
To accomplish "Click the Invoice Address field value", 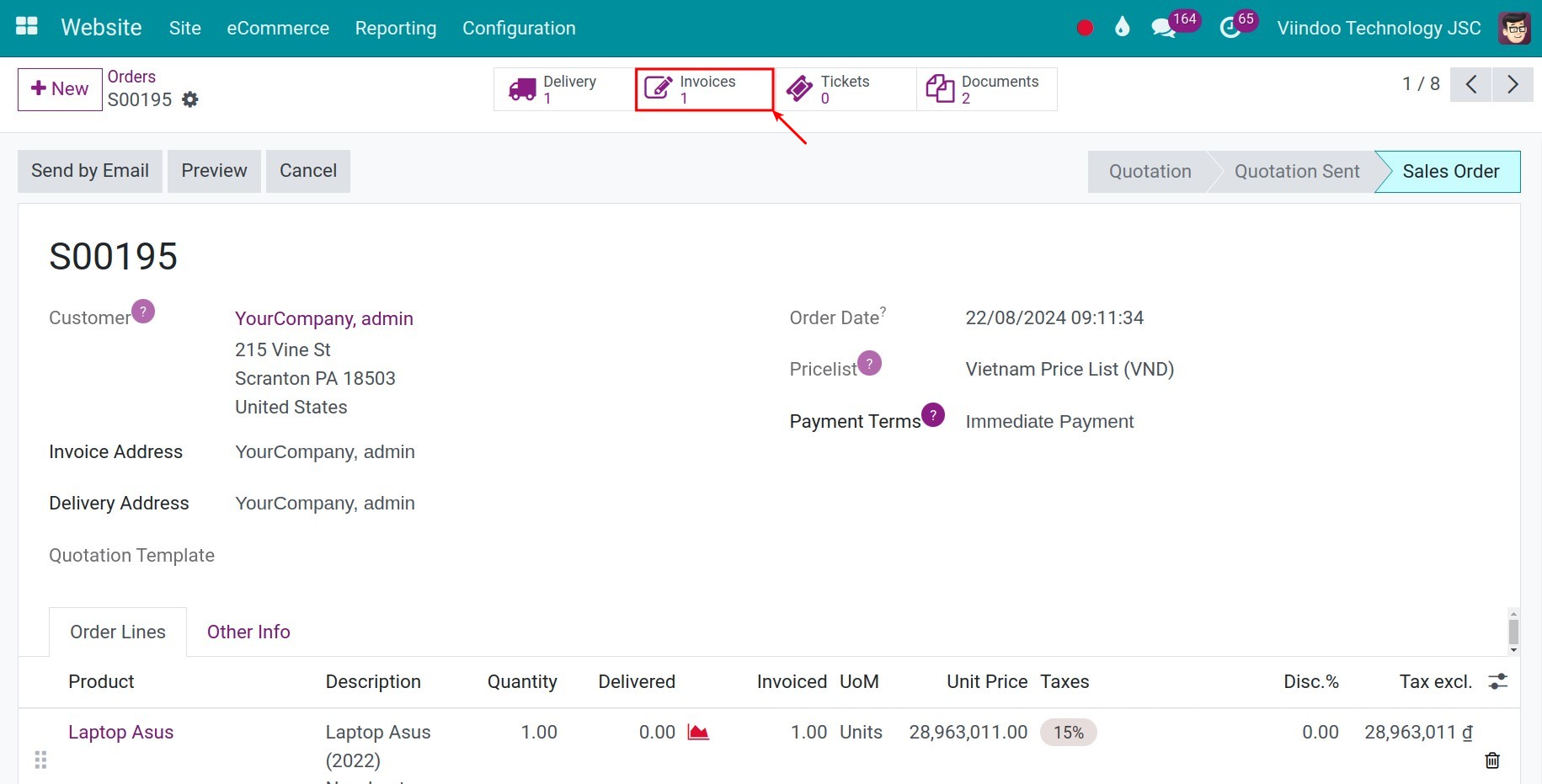I will (325, 452).
